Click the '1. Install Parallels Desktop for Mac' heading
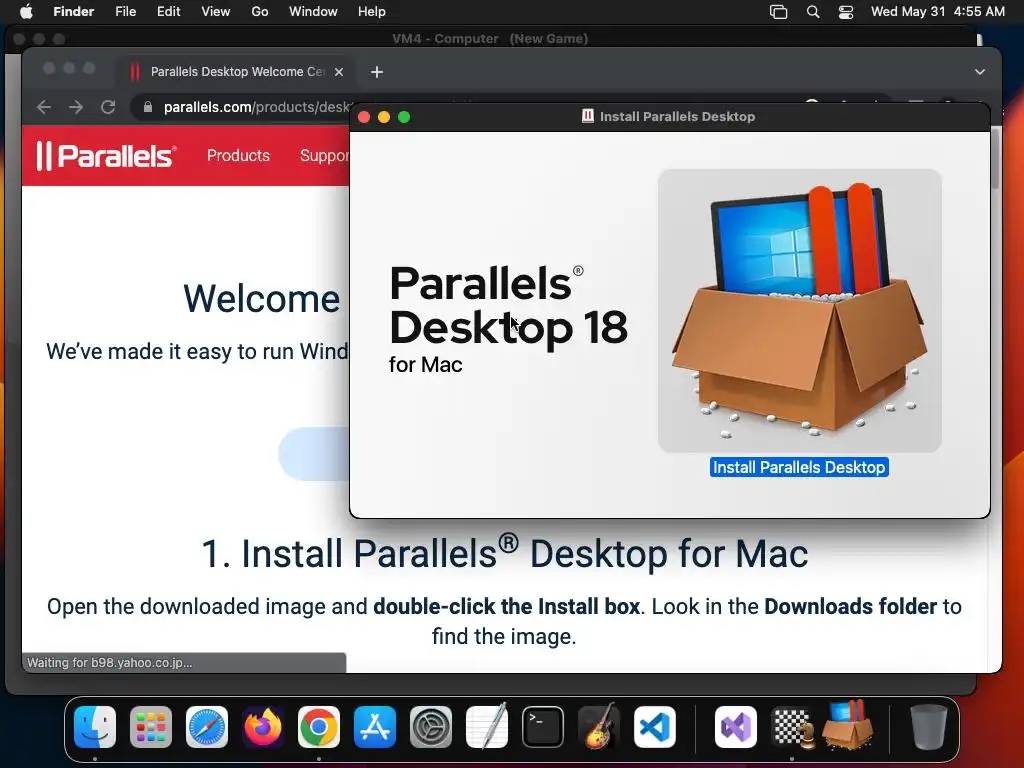1024x768 pixels. [x=504, y=553]
